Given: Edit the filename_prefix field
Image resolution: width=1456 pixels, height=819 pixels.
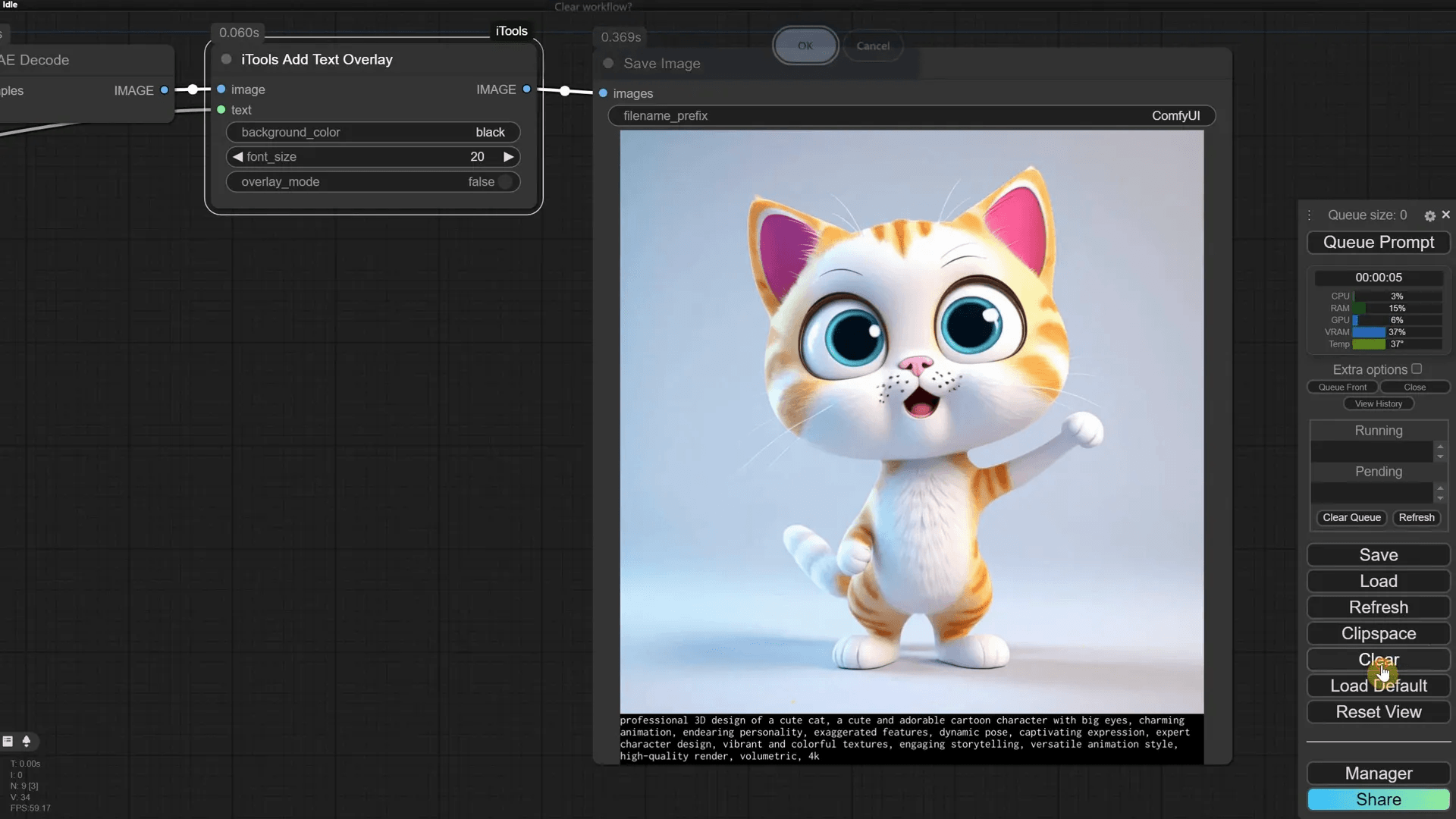Looking at the screenshot, I should pos(912,116).
